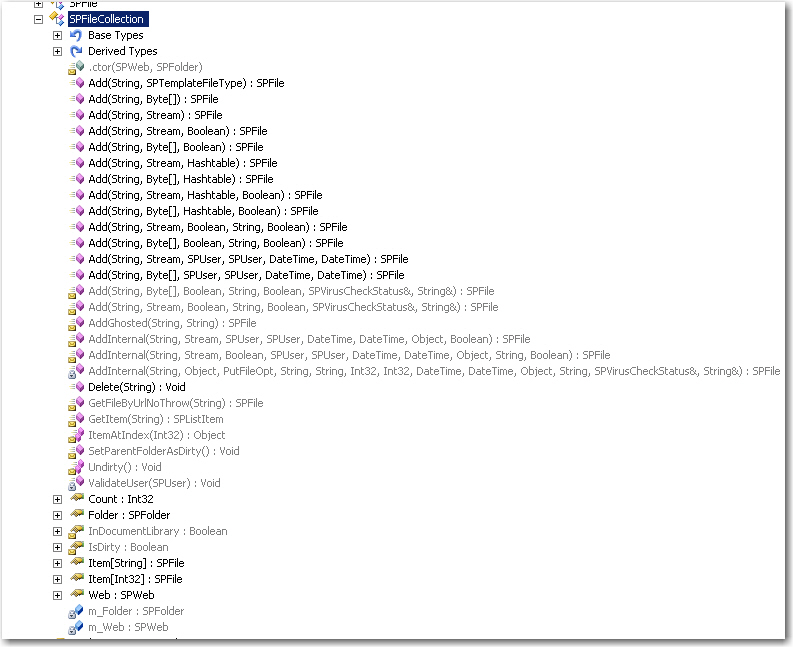Select ValidateUser(SPUser) : Void method
The image size is (793, 647).
[154, 483]
